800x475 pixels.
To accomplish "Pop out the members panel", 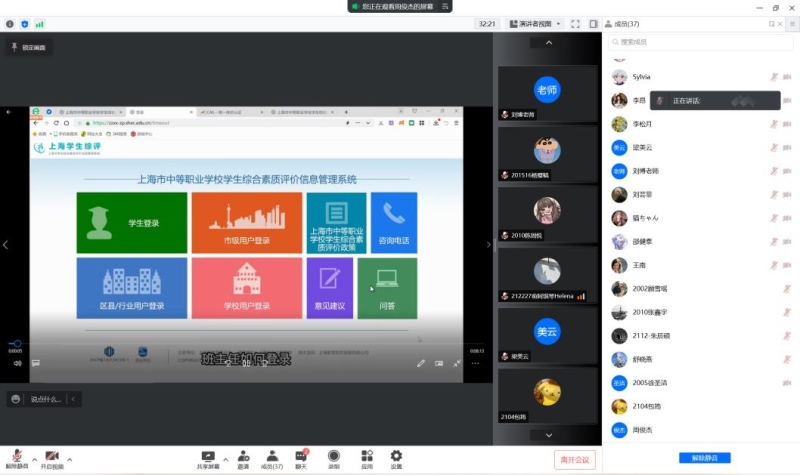I will (x=771, y=24).
